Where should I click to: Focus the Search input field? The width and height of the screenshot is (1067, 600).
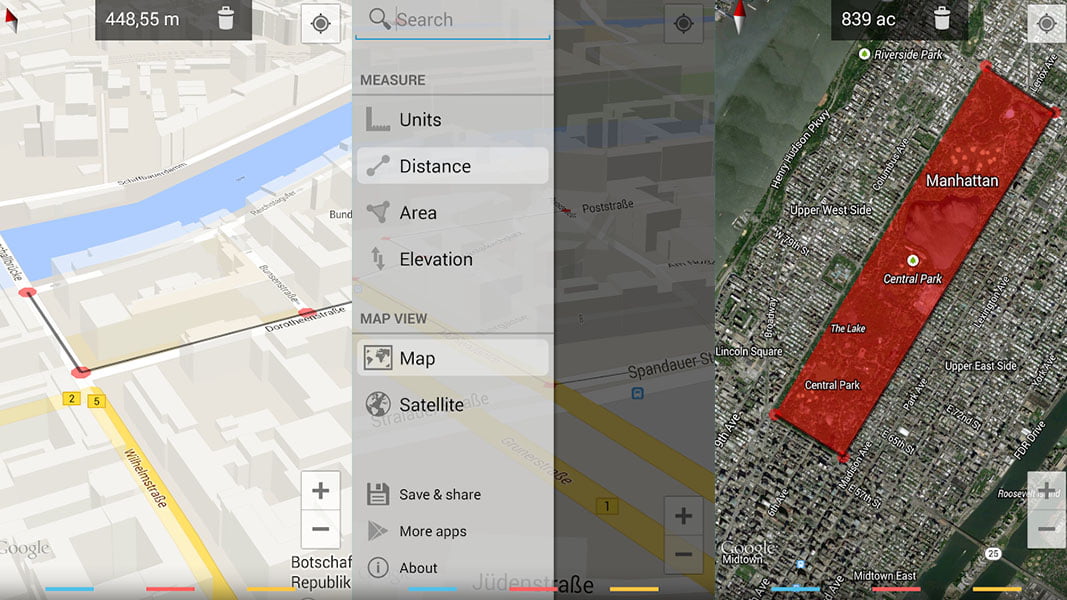pyautogui.click(x=453, y=20)
